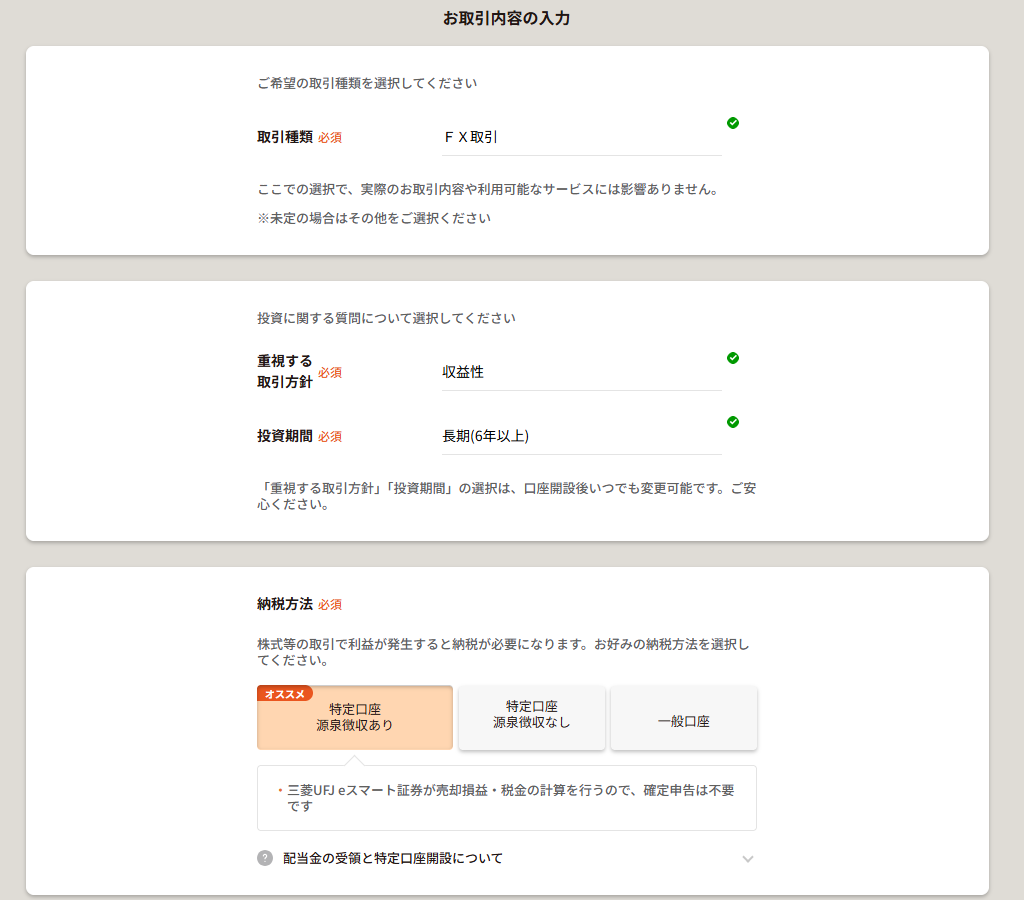The height and width of the screenshot is (900, 1024).
Task: Select 特定口座 源泉徴収あり option
Action: [355, 717]
